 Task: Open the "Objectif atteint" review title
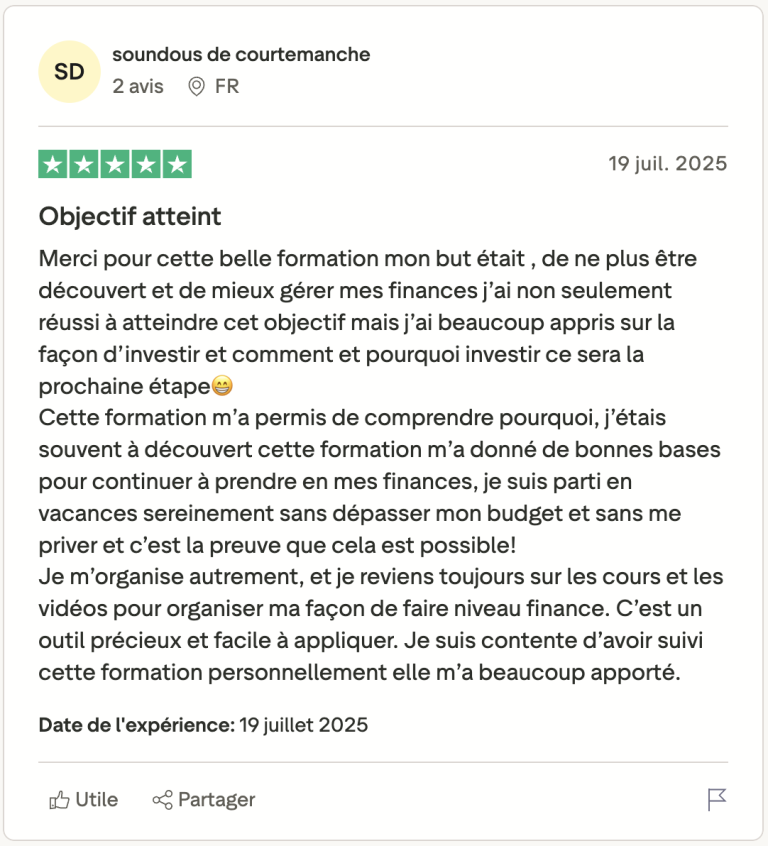[130, 216]
